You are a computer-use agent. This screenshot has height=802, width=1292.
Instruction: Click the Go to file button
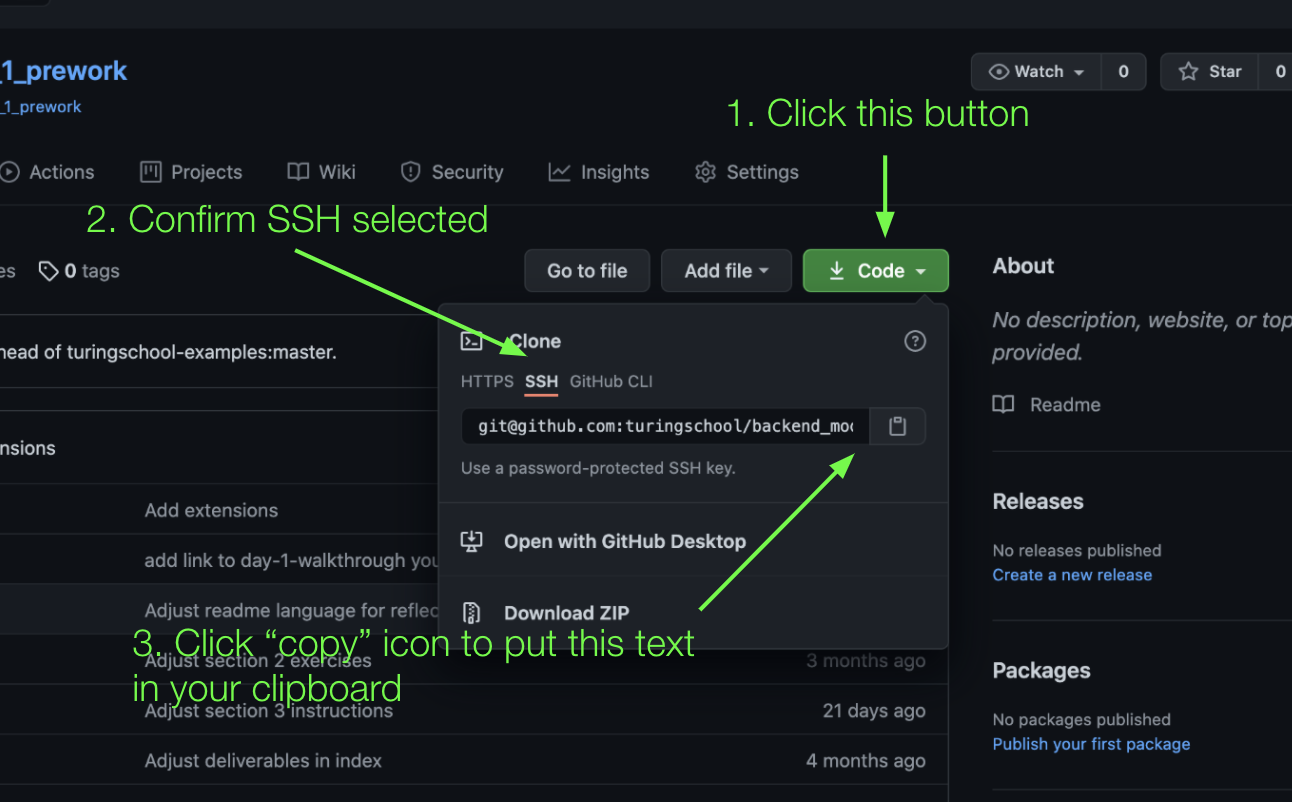tap(587, 270)
